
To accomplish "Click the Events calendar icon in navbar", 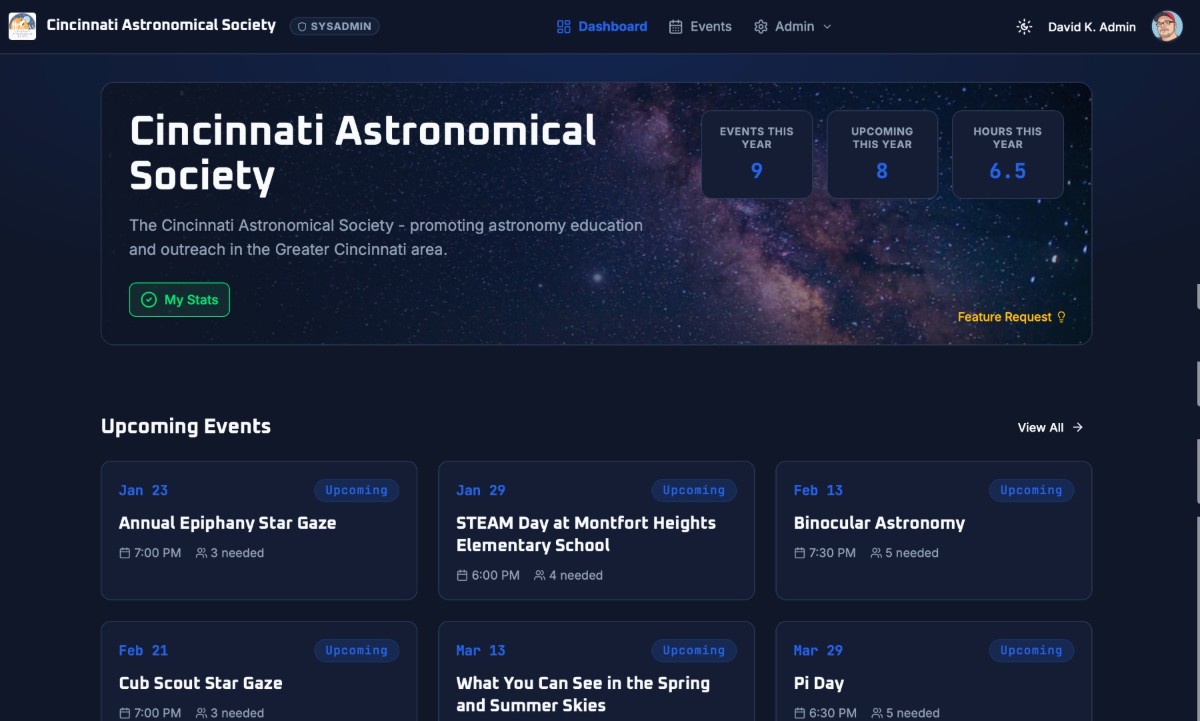I will click(676, 27).
